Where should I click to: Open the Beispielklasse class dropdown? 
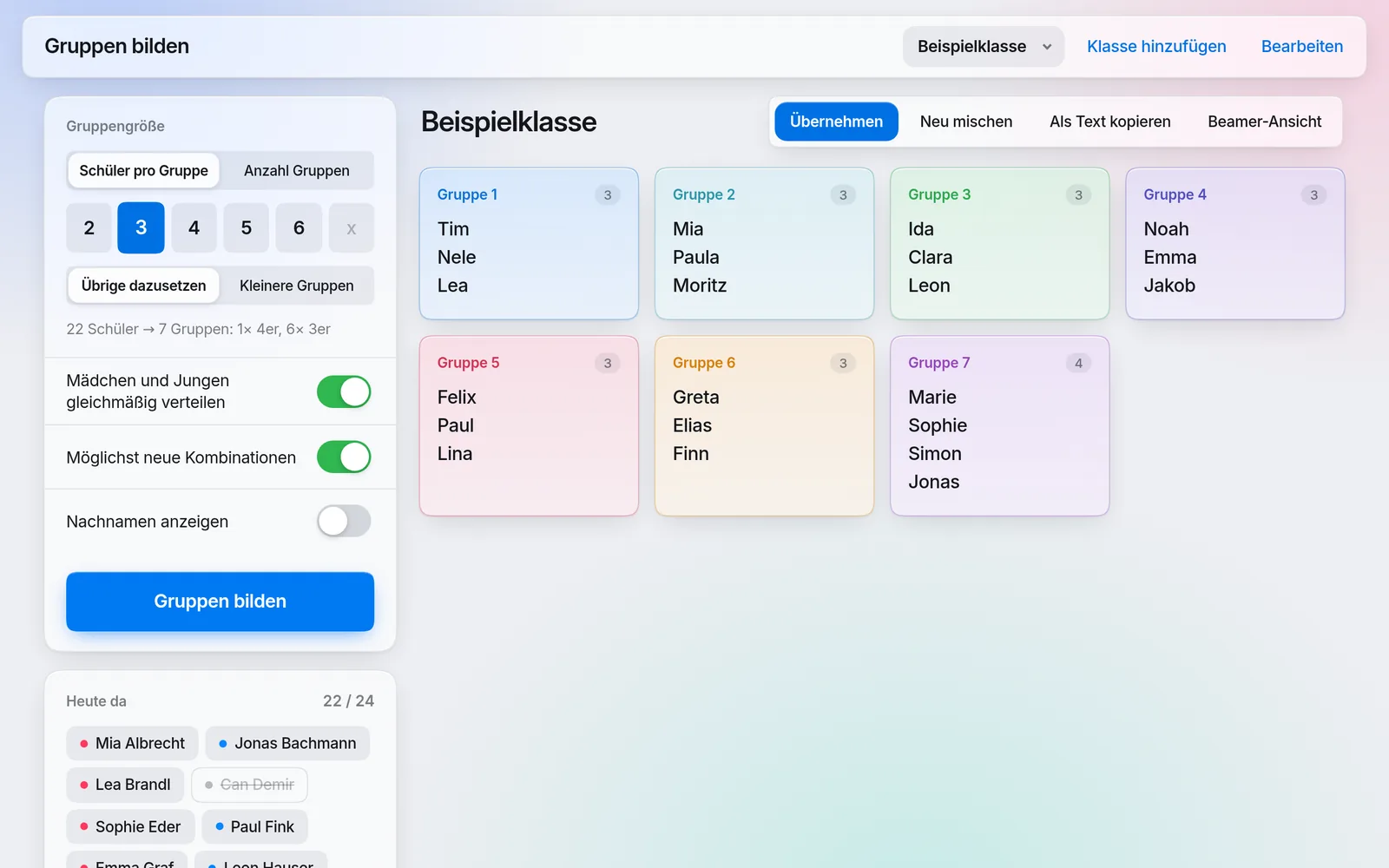pyautogui.click(x=984, y=47)
